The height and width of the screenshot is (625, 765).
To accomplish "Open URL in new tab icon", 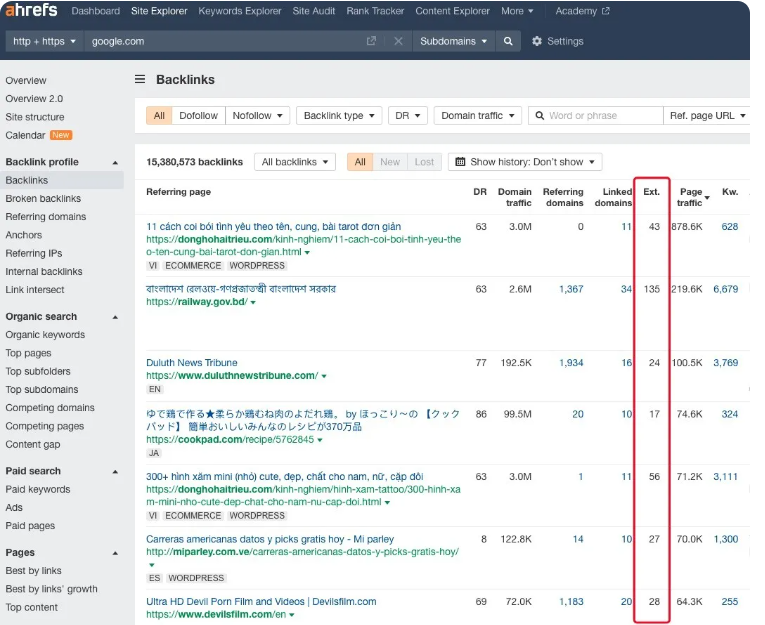I will [x=371, y=42].
